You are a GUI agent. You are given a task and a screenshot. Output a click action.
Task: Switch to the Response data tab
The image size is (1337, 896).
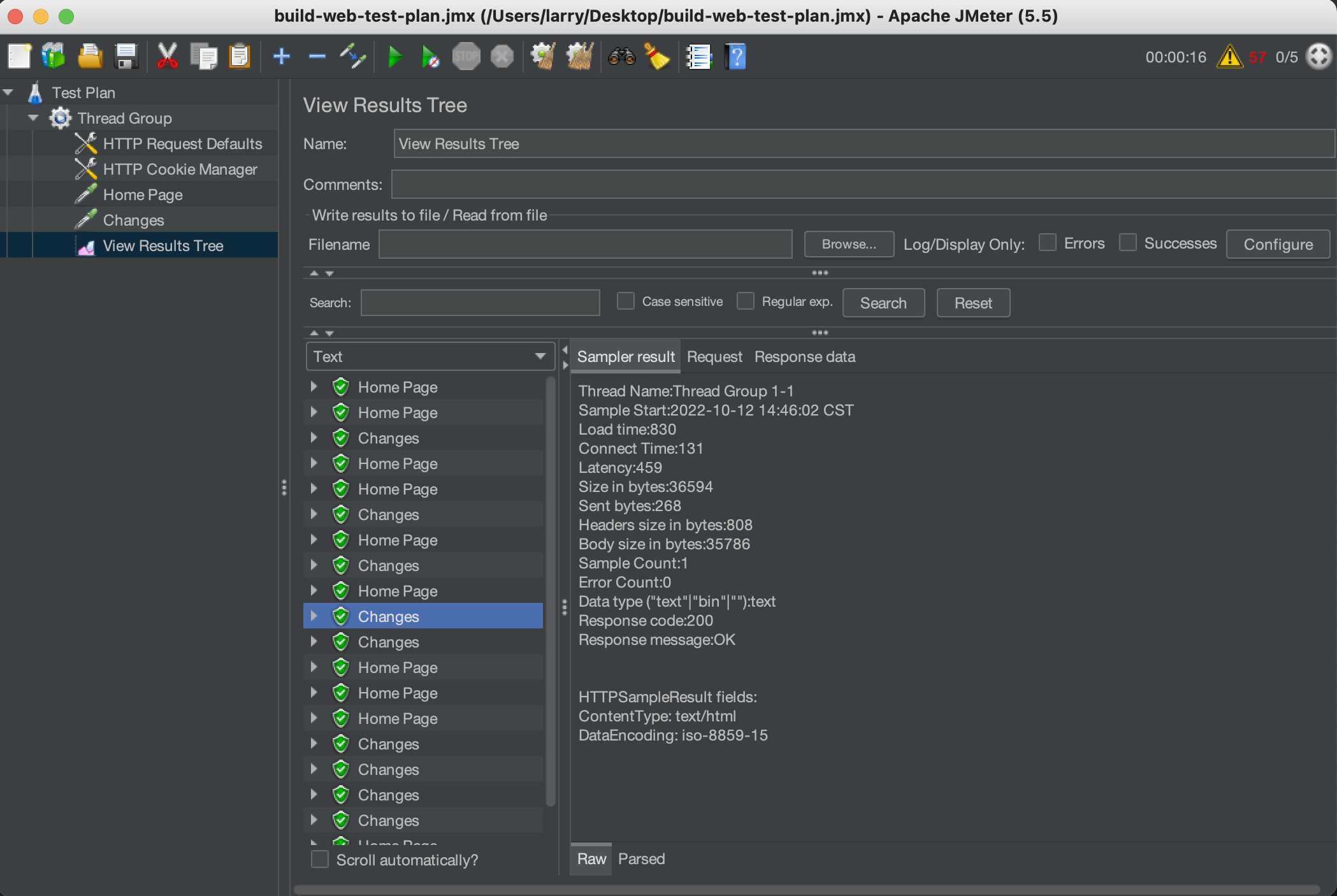804,357
